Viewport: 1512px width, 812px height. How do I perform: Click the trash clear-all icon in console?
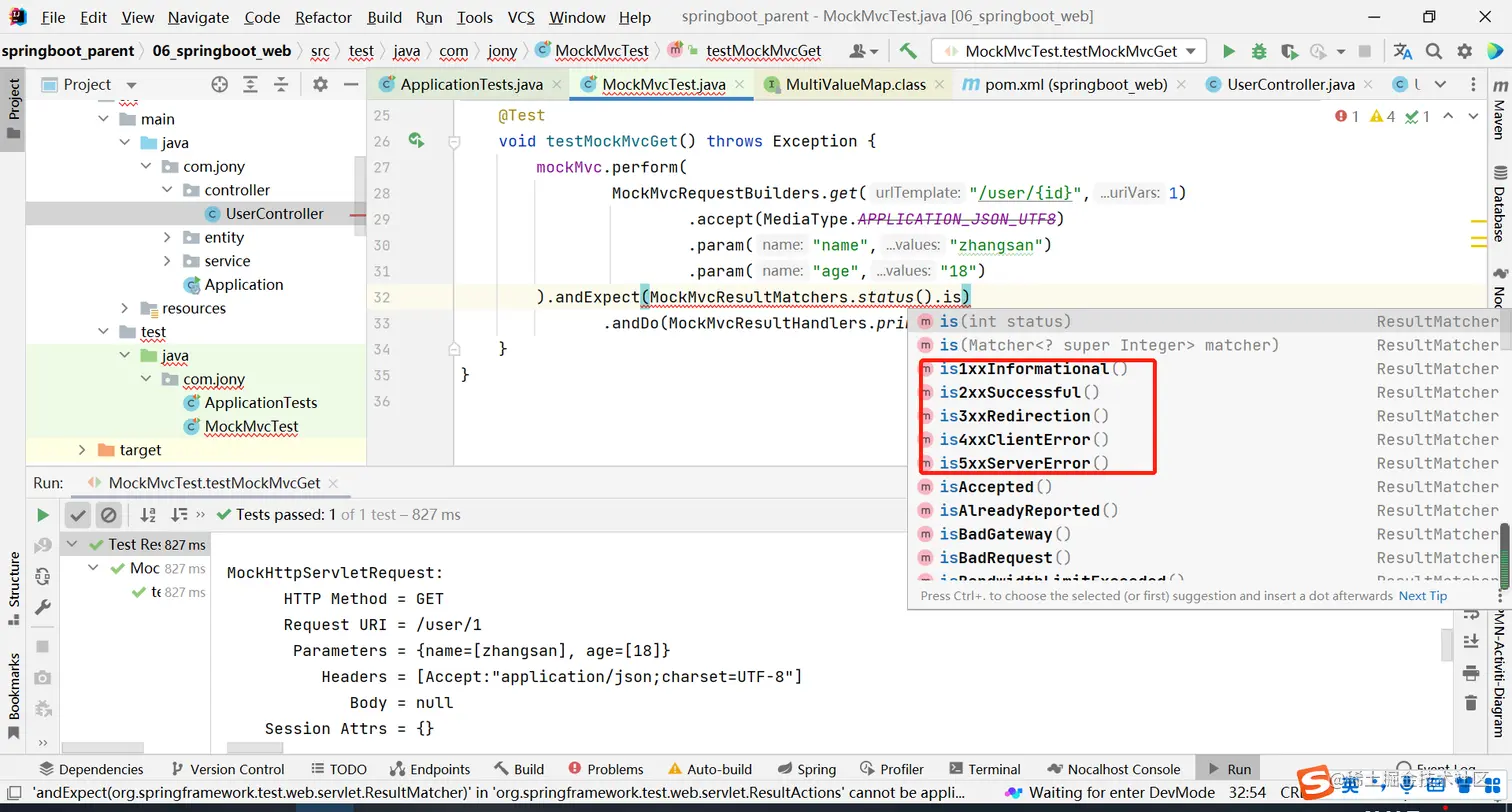[x=1470, y=702]
